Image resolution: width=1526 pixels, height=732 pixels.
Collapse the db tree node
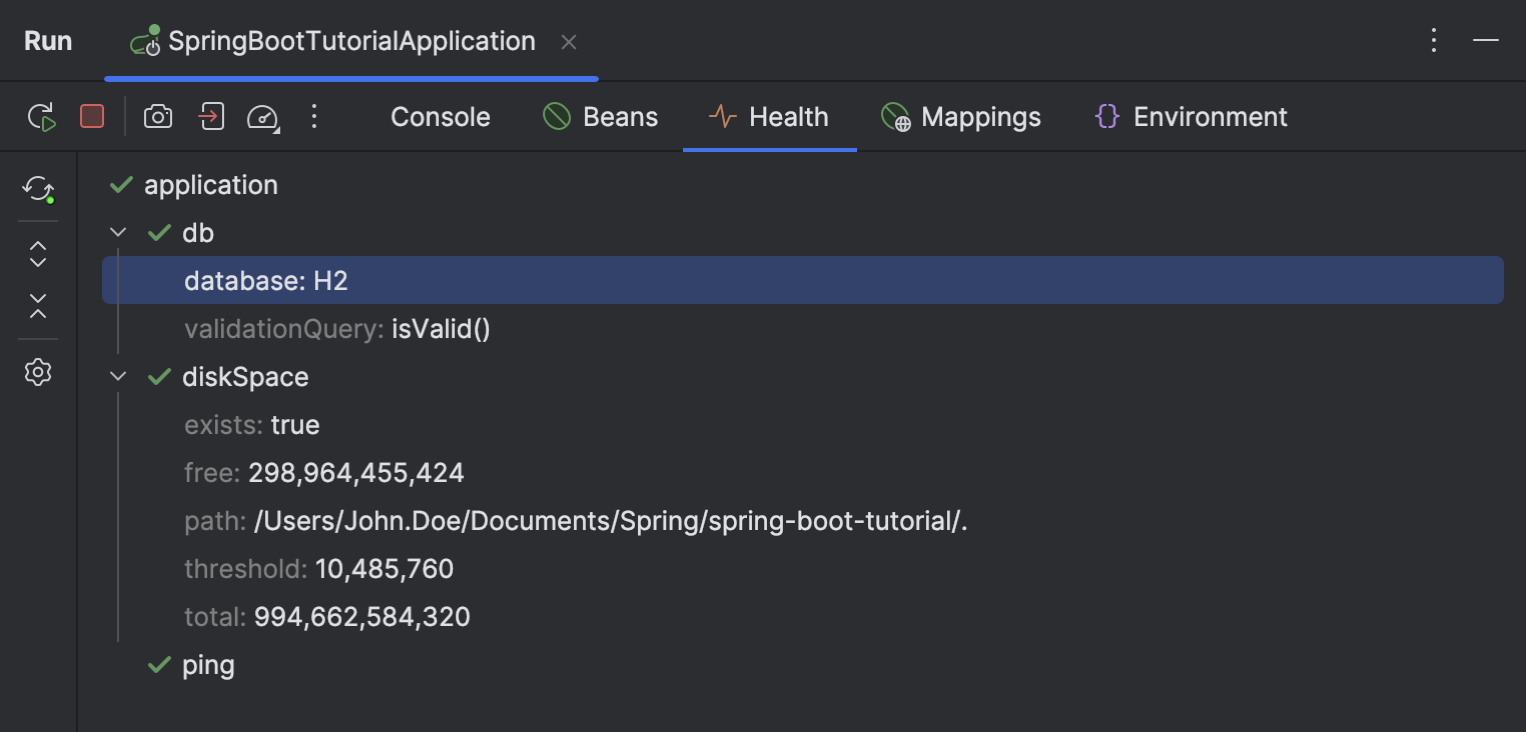coord(117,232)
